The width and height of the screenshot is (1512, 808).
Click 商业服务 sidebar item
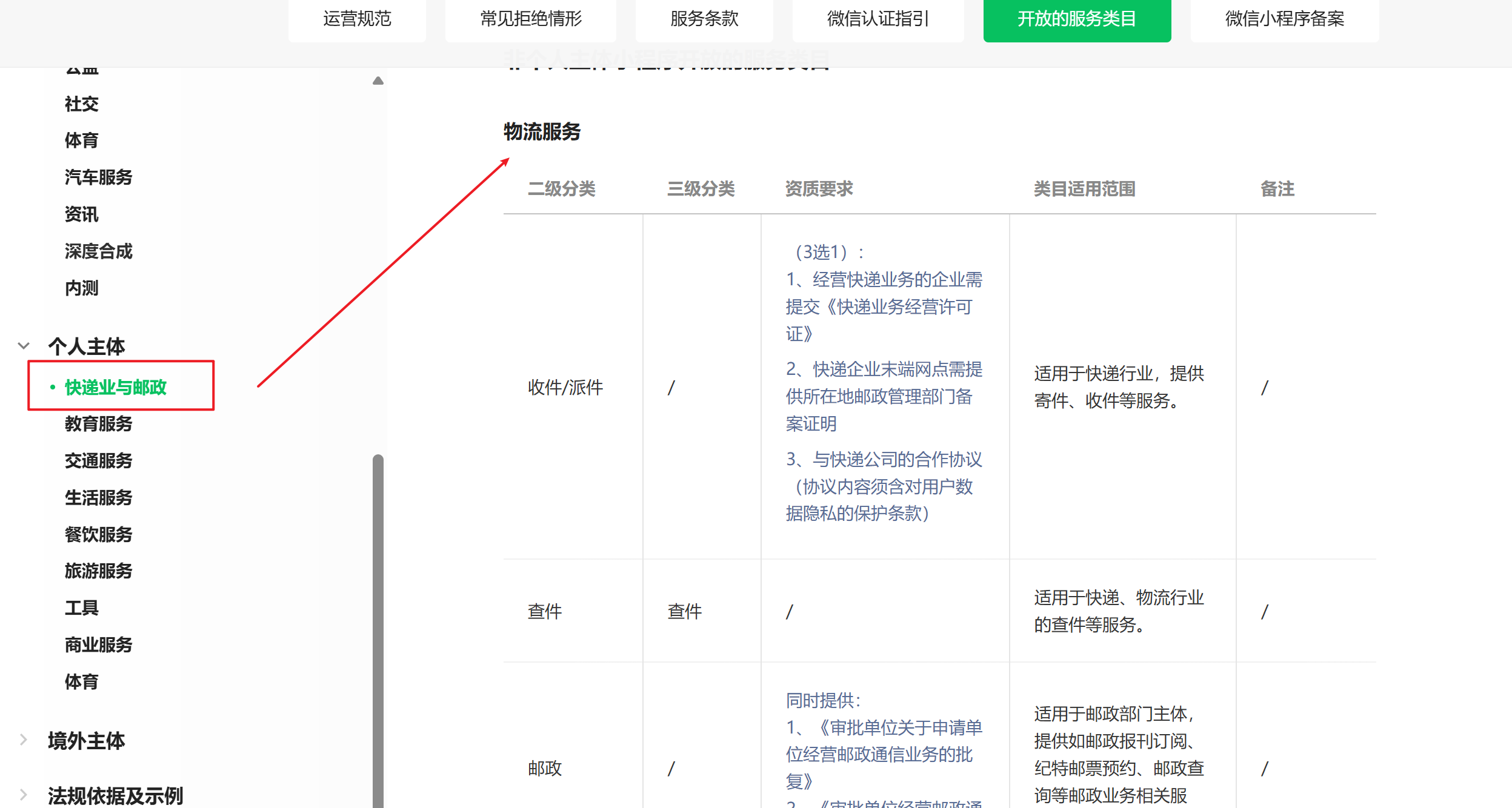pyautogui.click(x=98, y=644)
